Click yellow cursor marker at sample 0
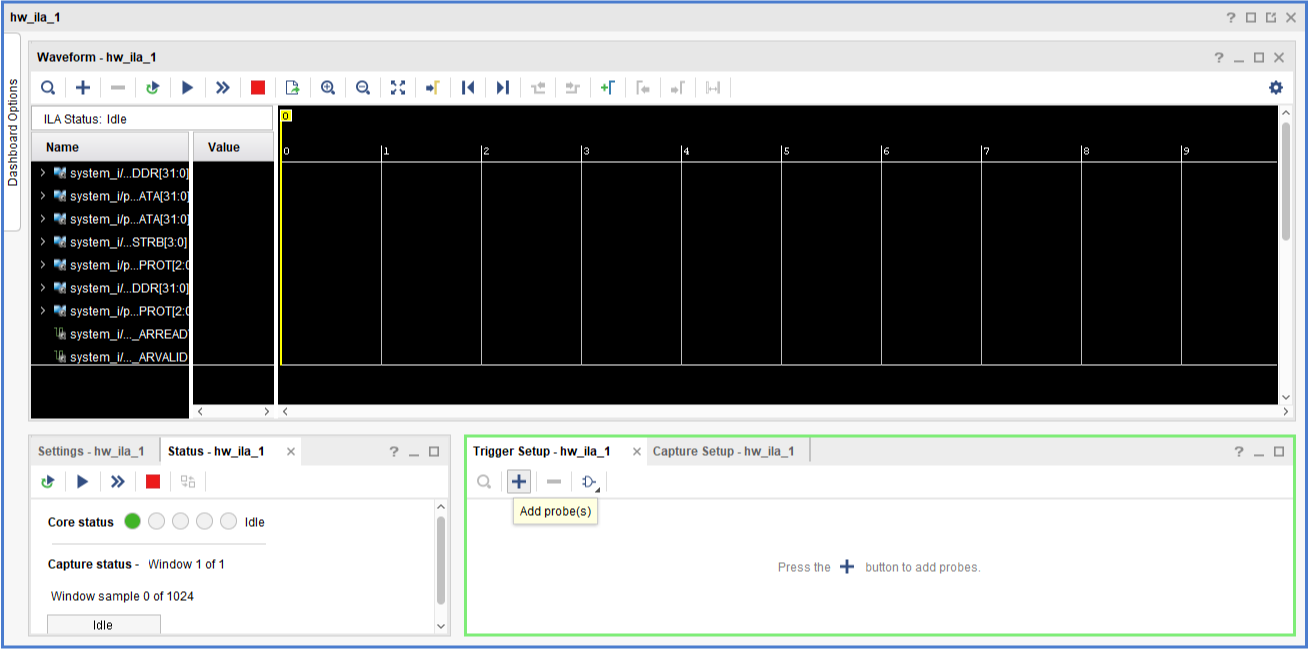This screenshot has height=651, width=1310. coord(286,116)
